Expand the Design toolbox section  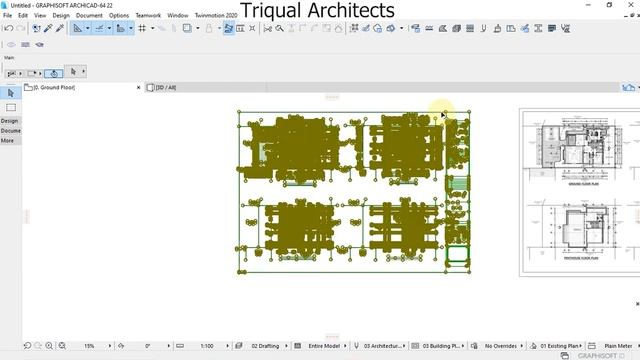pos(11,121)
